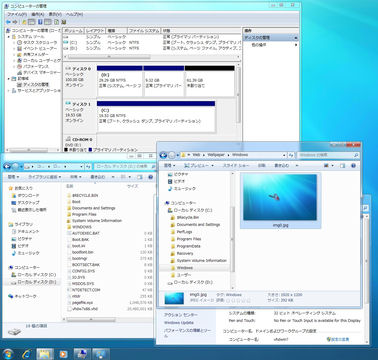This screenshot has width=378, height=360.
Task: Collapse 記憶域 tree node
Action: coord(9,79)
